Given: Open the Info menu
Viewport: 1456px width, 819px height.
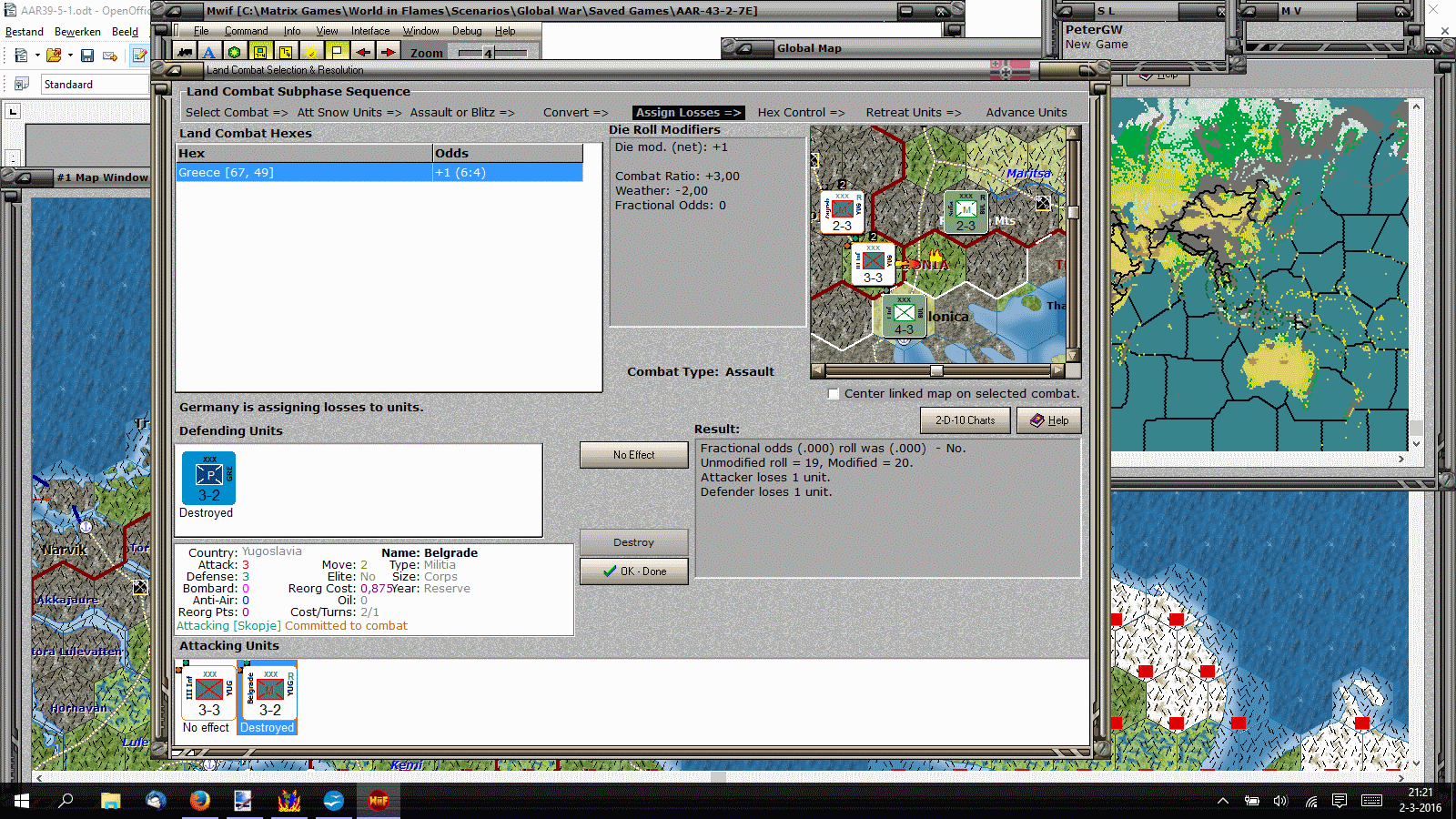Looking at the screenshot, I should point(292,31).
